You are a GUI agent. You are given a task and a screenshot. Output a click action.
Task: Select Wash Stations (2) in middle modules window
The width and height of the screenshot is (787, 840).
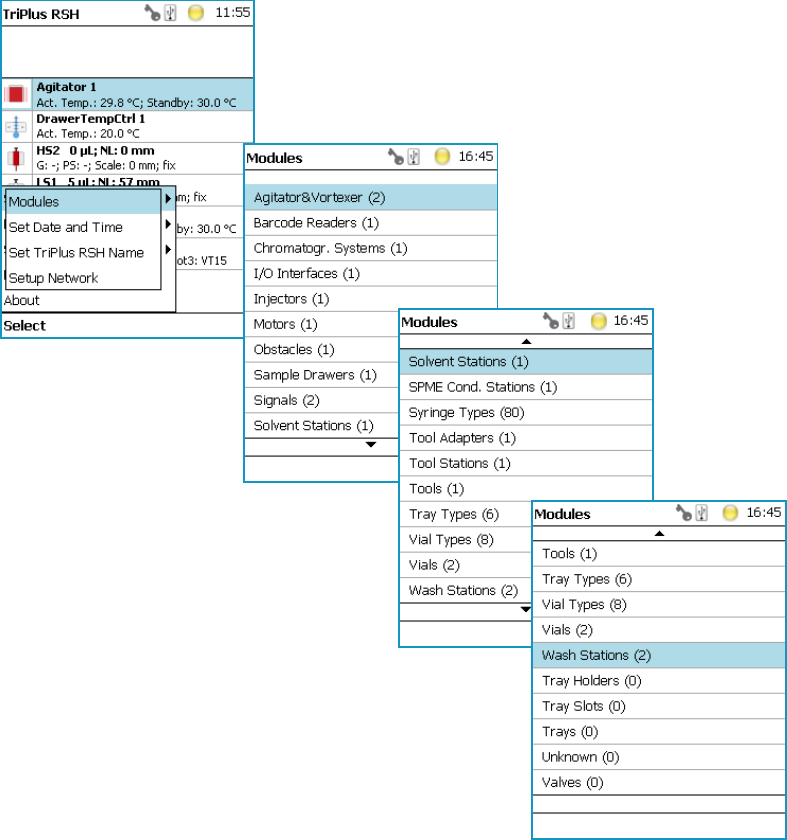[x=466, y=590]
